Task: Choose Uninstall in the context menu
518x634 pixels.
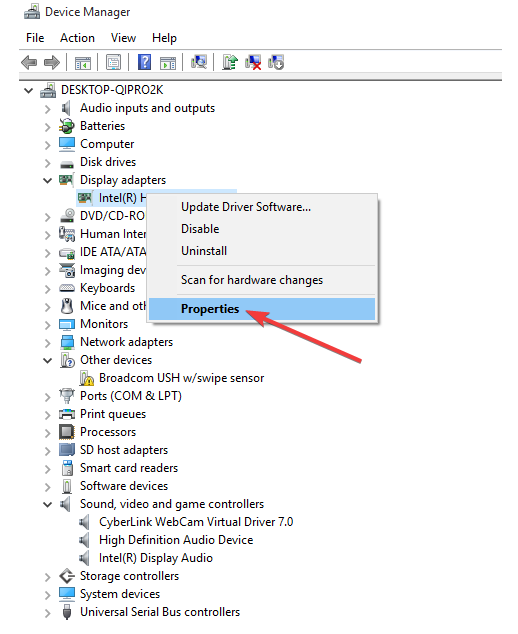Action: click(x=262, y=251)
